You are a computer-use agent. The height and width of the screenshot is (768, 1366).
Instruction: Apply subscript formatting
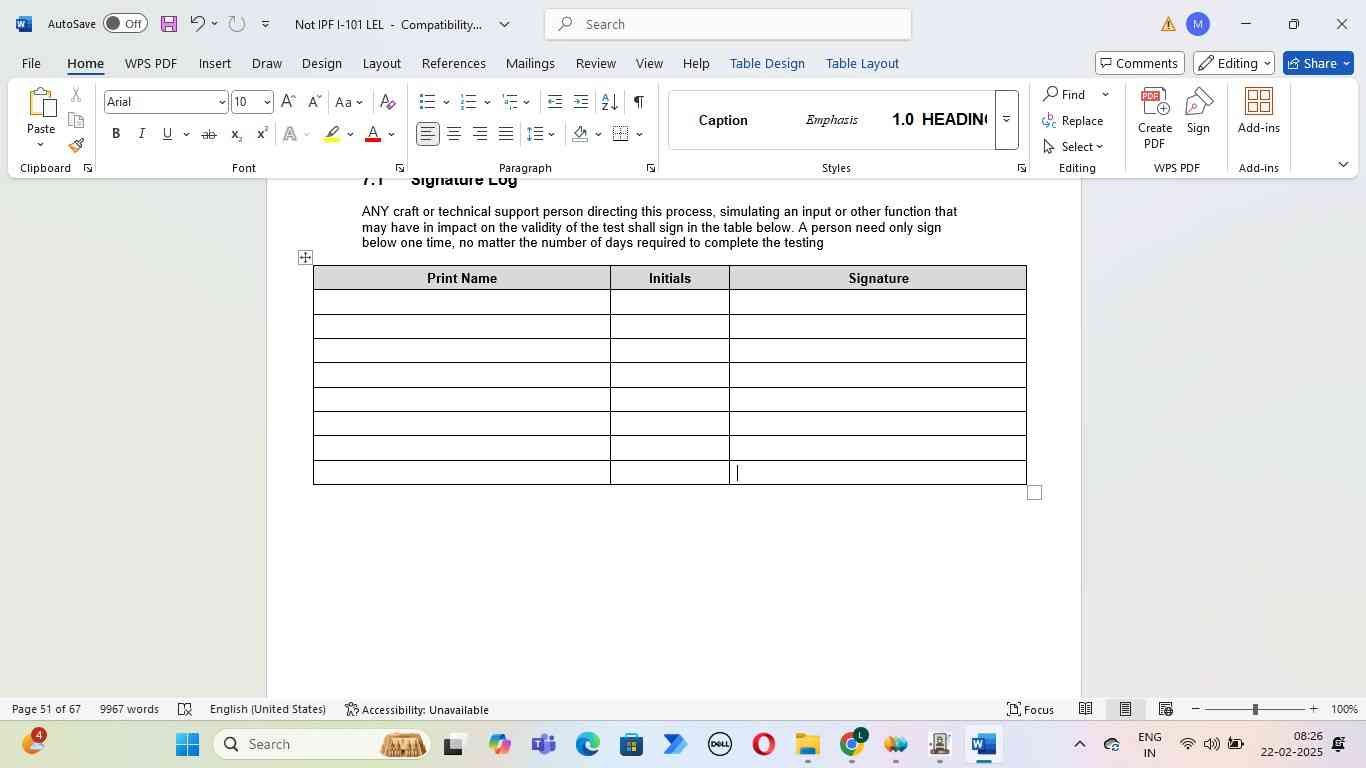tap(236, 134)
